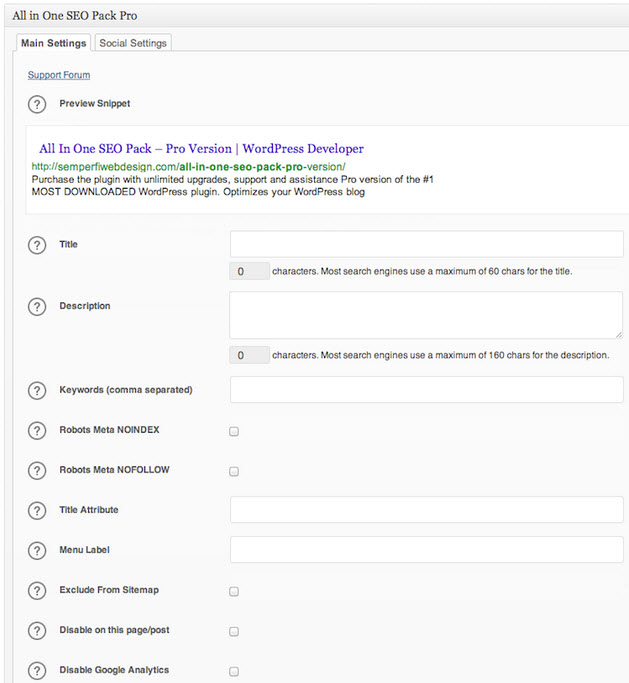The image size is (629, 683).
Task: Enable Disable Google Analytics checkbox
Action: pyautogui.click(x=234, y=672)
